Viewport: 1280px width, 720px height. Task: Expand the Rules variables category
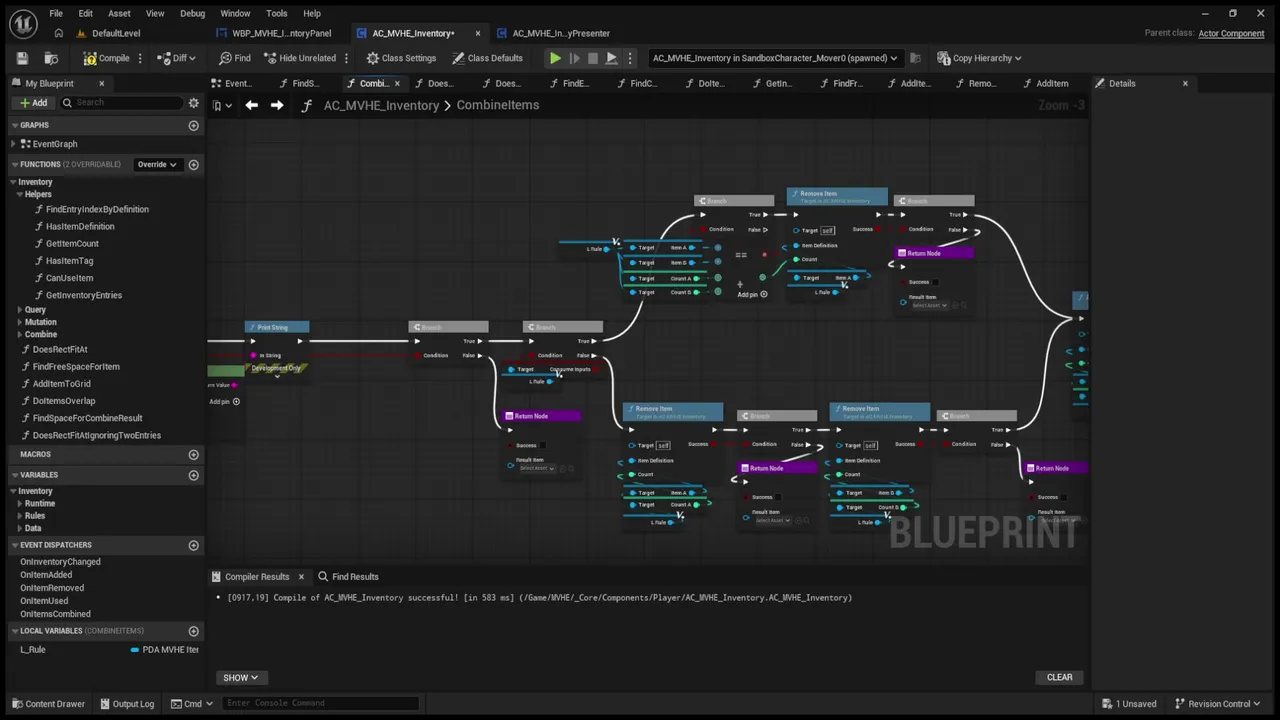tap(20, 516)
